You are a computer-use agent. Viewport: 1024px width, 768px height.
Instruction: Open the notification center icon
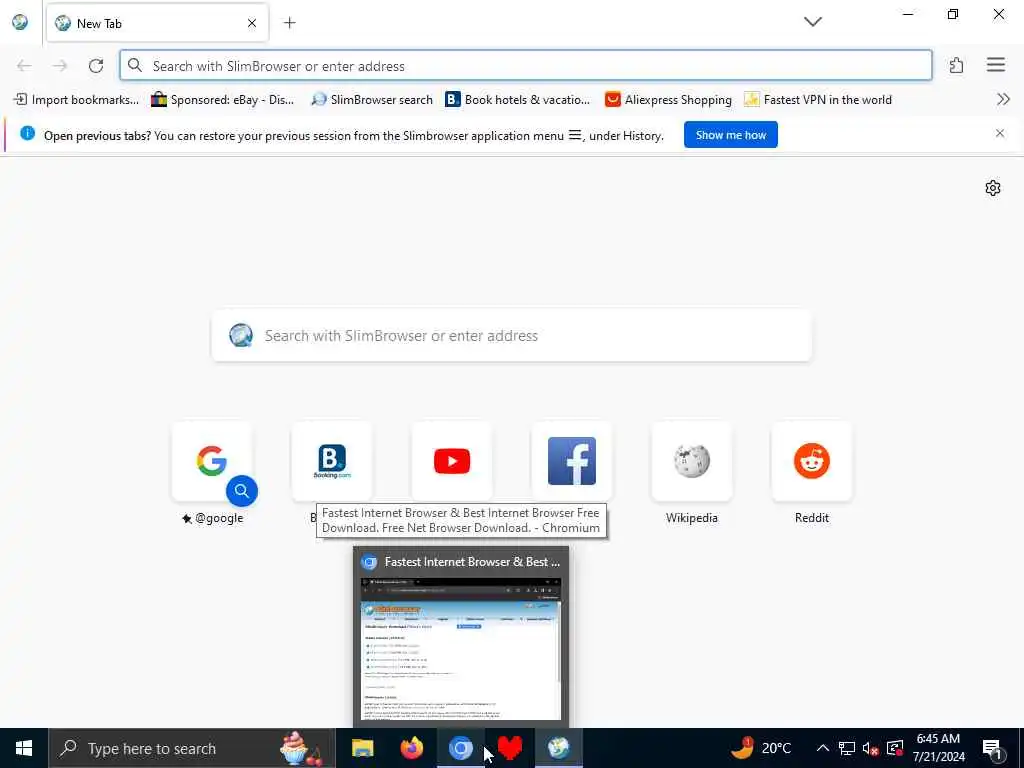[993, 749]
